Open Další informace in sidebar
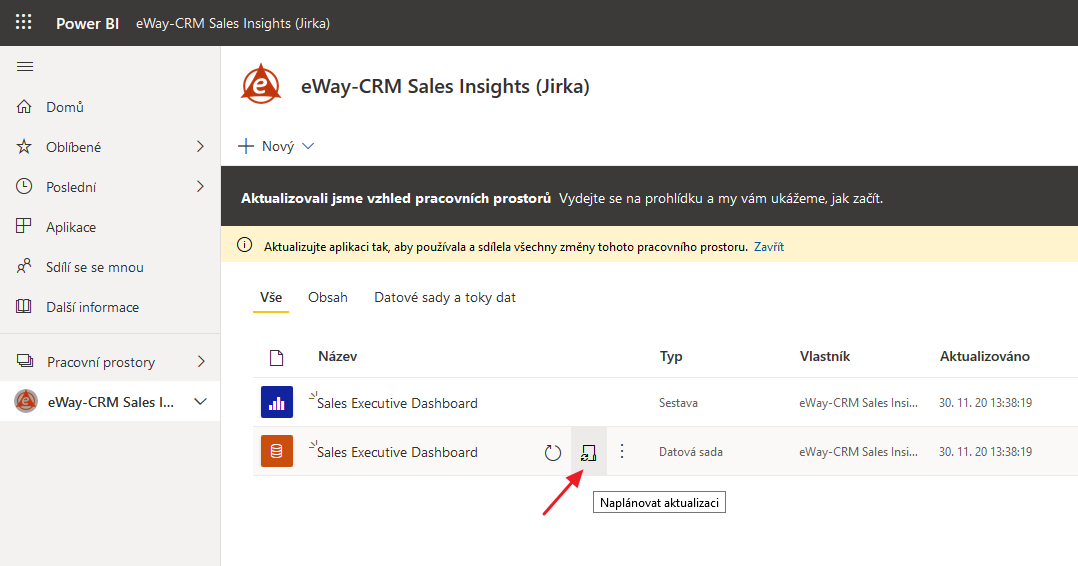The width and height of the screenshot is (1078, 566). [92, 307]
